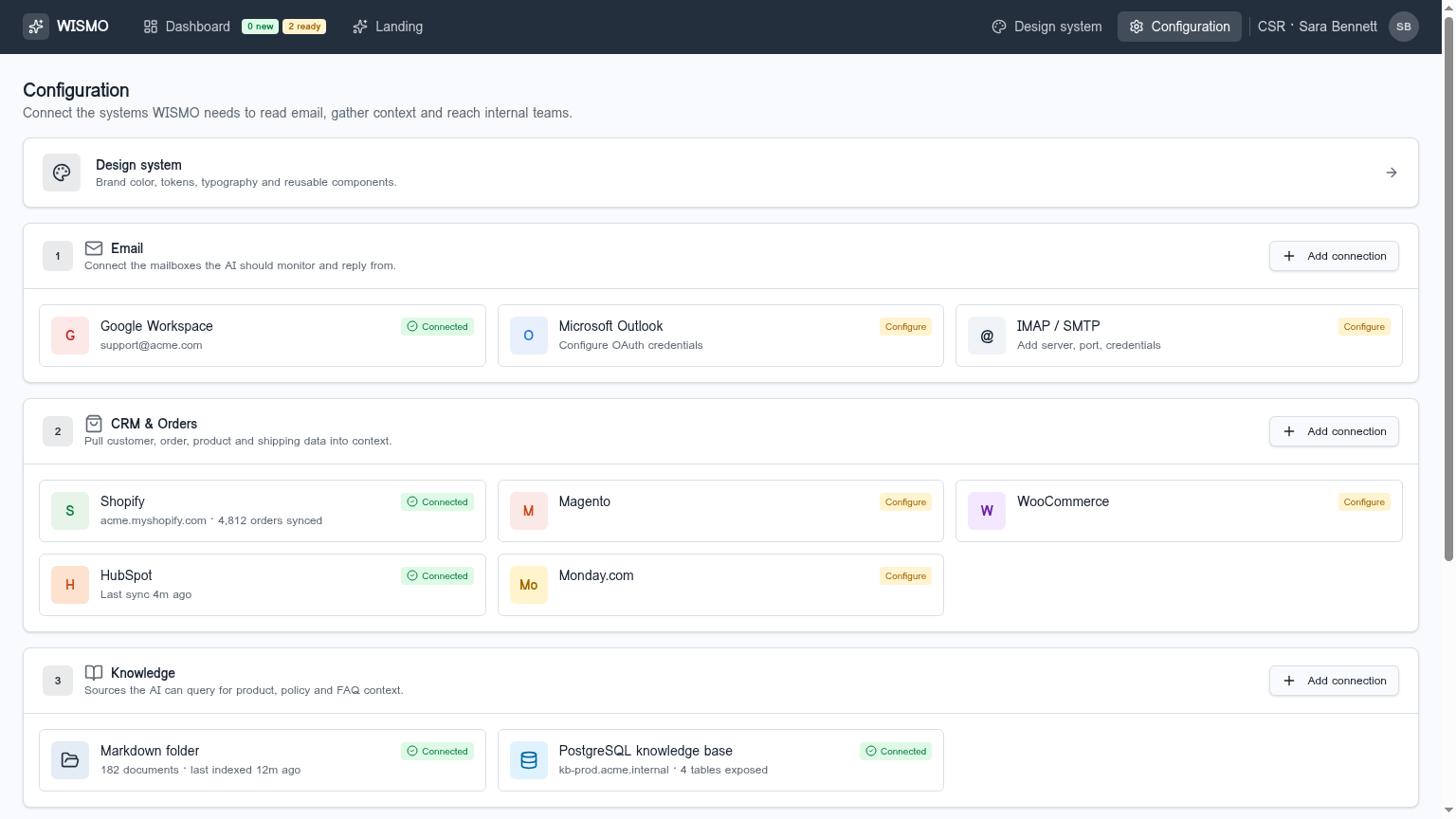
Task: Click the Design system card title
Action: (x=138, y=165)
